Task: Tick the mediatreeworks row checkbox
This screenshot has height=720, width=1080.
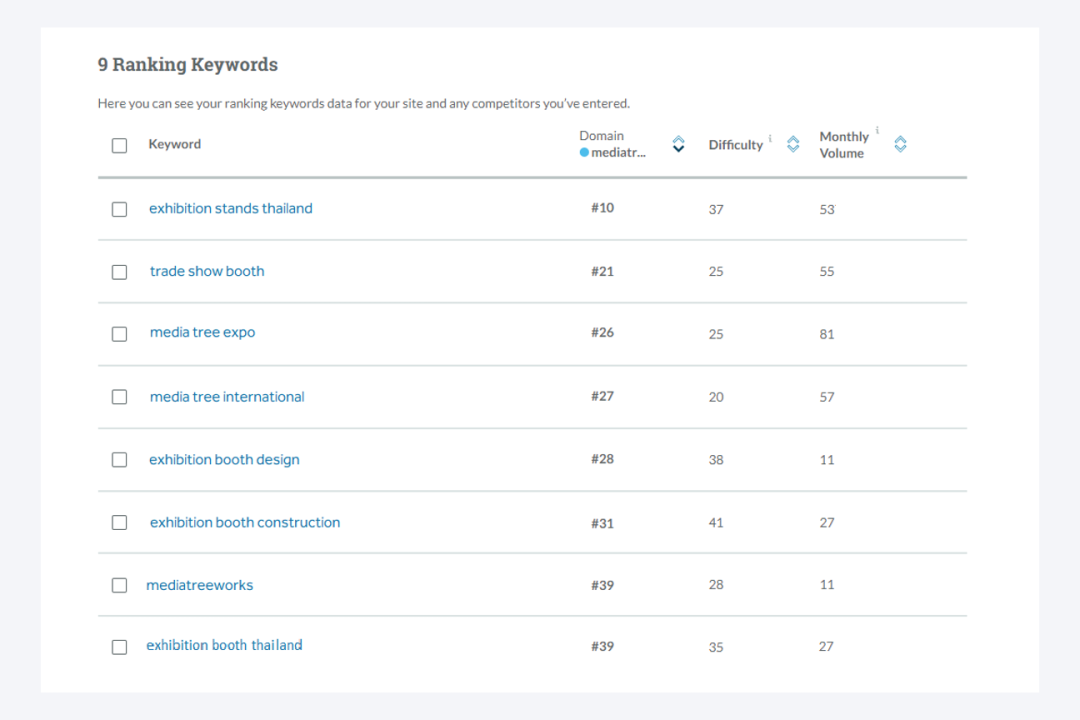Action: pyautogui.click(x=119, y=585)
